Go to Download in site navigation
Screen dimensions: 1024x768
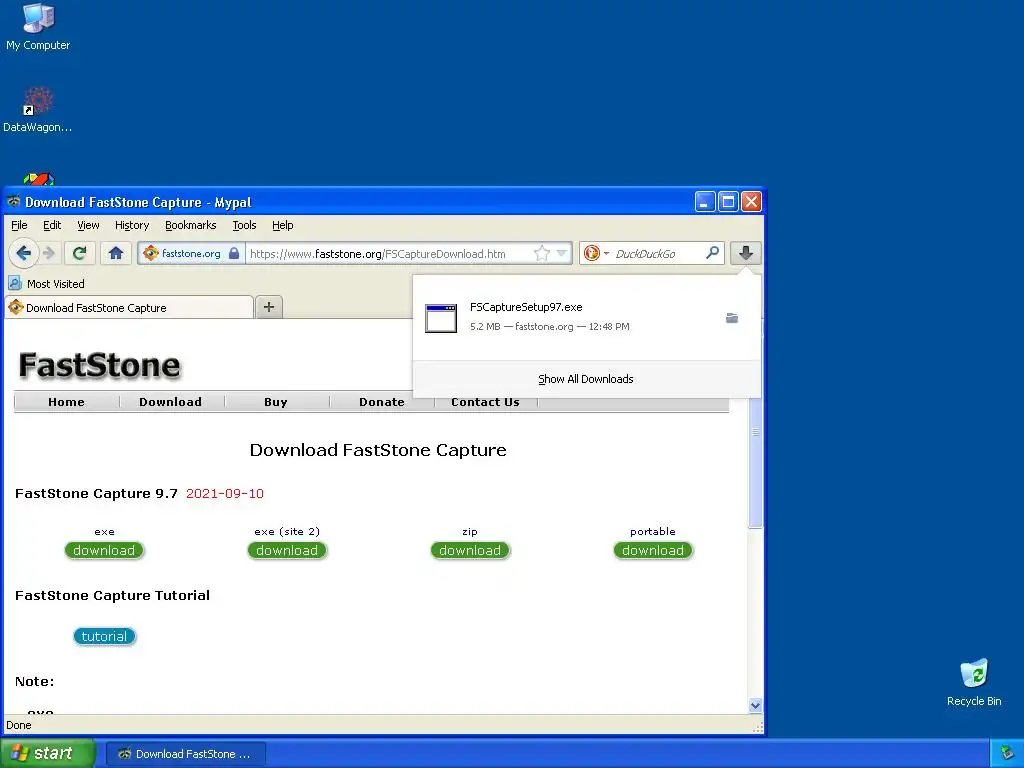[x=170, y=402]
